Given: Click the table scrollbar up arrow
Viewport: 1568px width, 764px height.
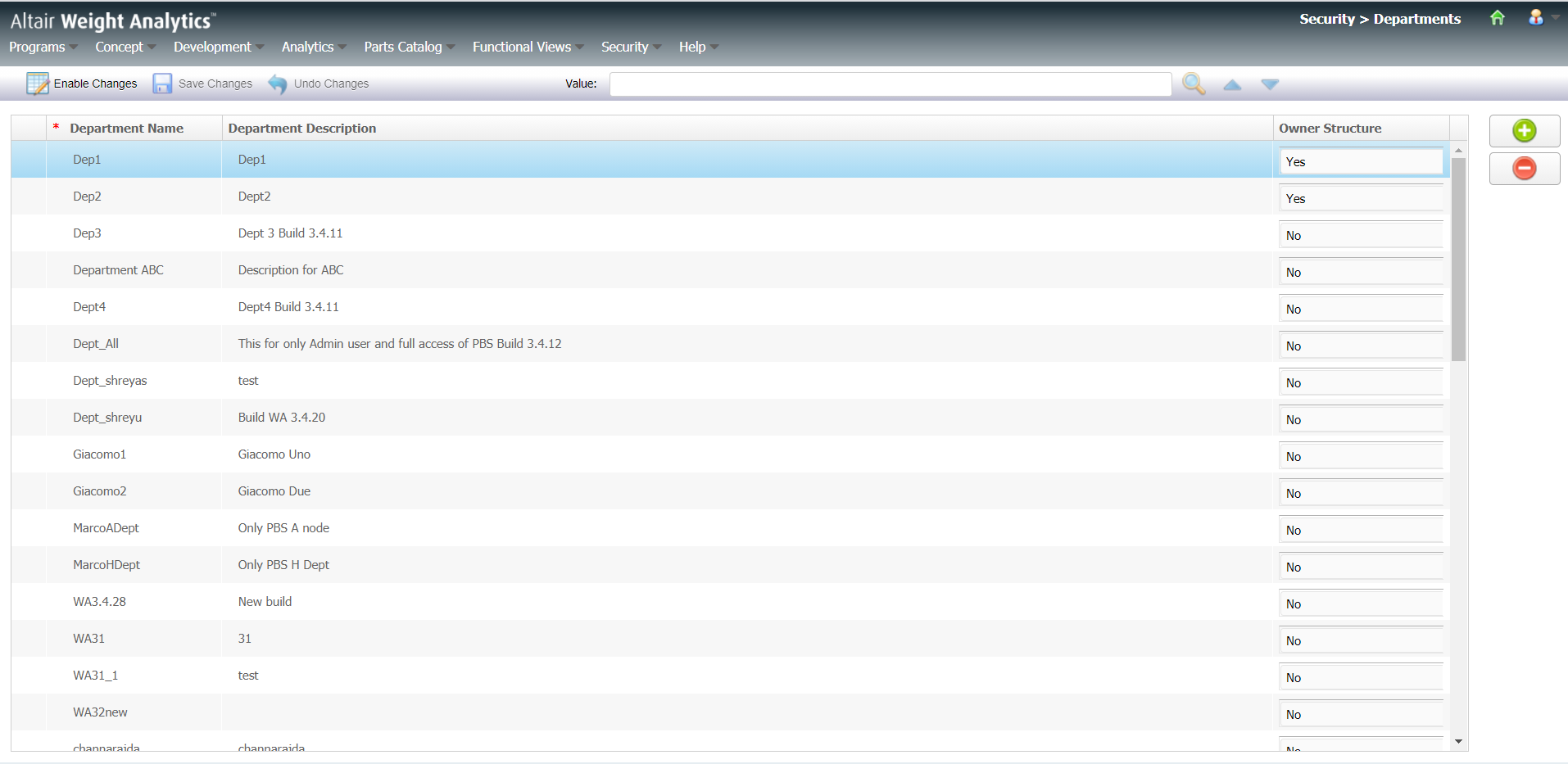Looking at the screenshot, I should pyautogui.click(x=1458, y=151).
